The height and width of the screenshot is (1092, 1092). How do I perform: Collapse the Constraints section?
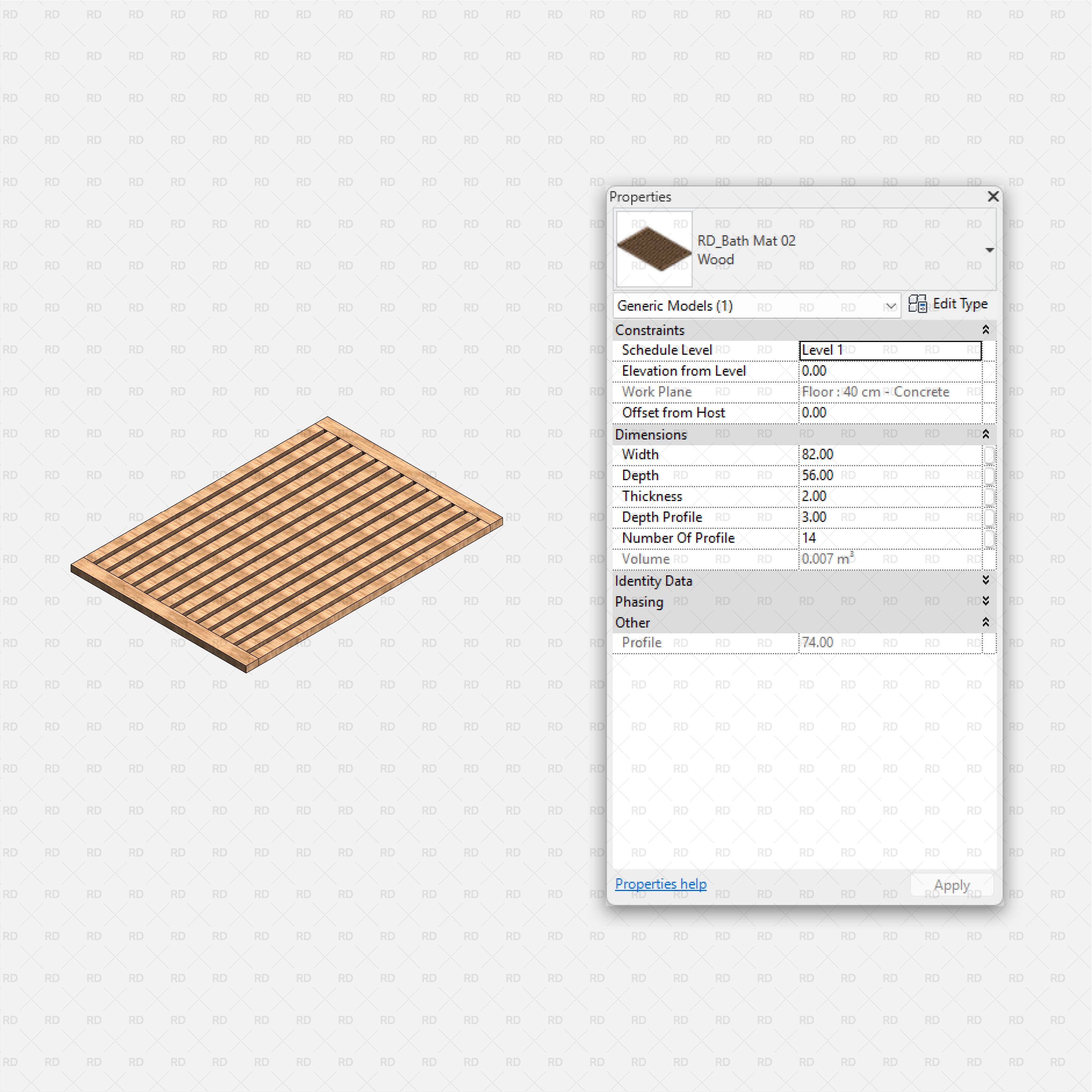coord(986,330)
